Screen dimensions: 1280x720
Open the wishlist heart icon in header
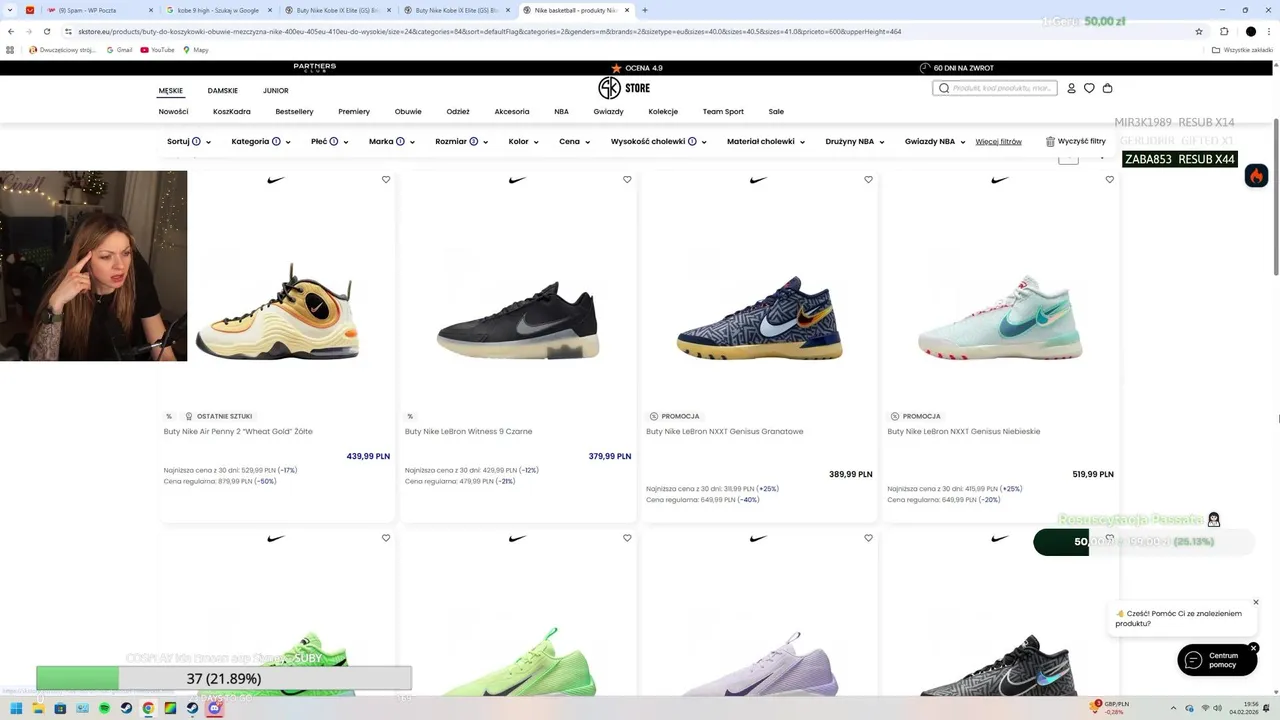coord(1089,88)
